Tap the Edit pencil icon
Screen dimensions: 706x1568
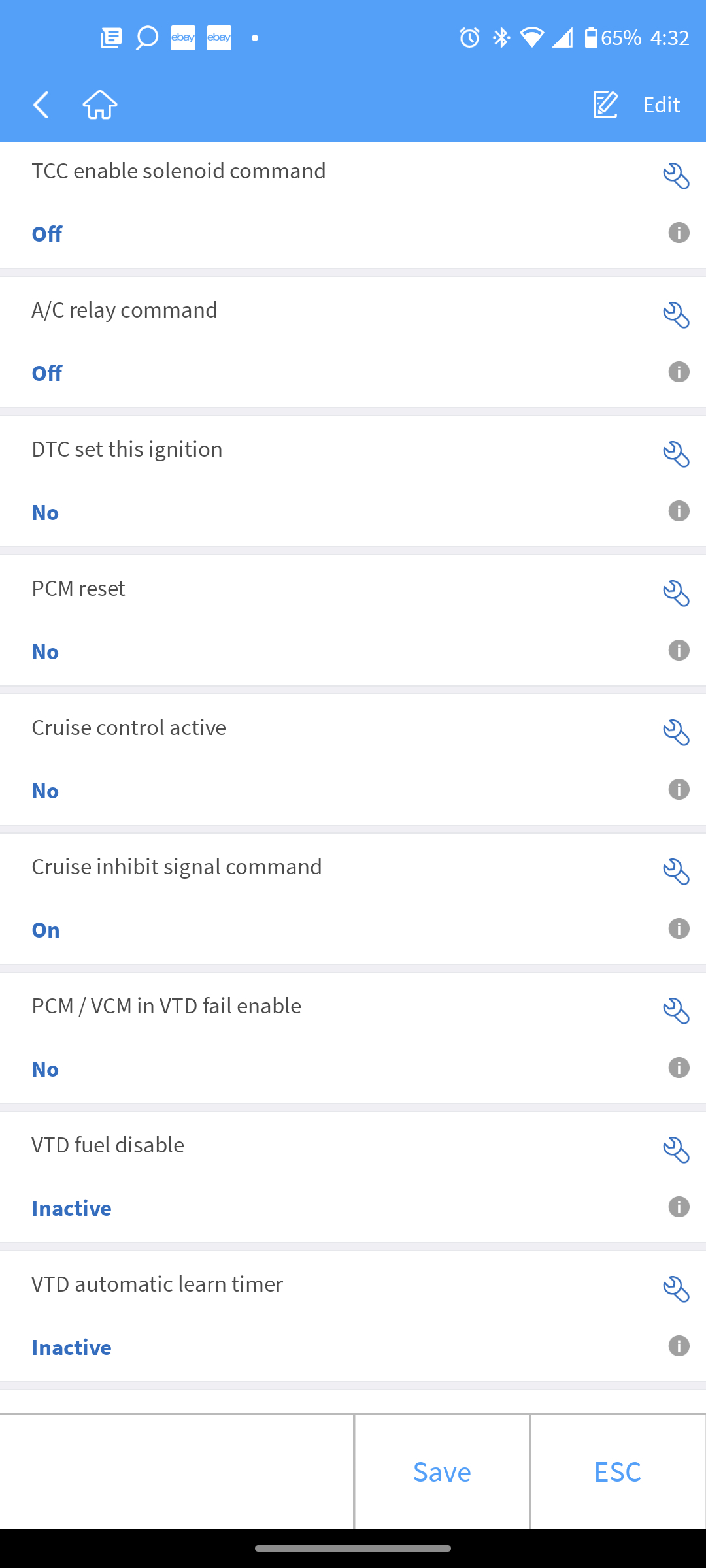click(605, 105)
